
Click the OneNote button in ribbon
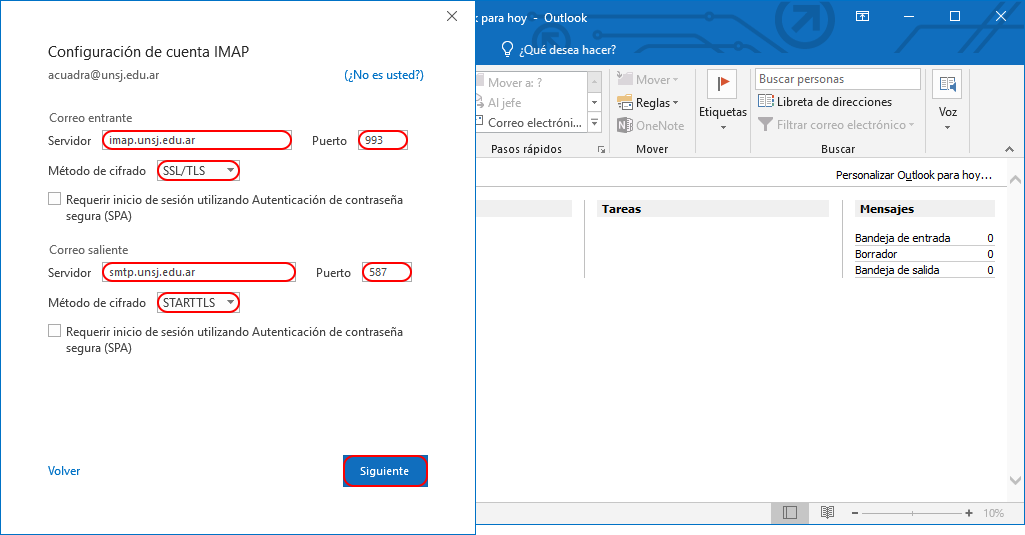point(650,126)
